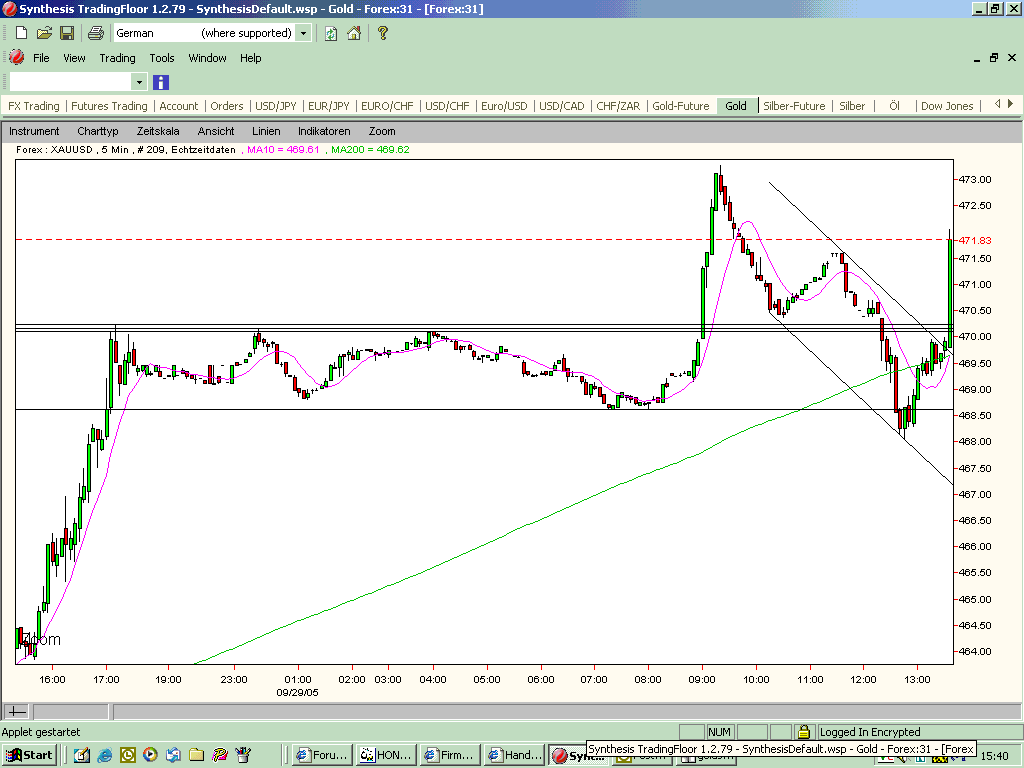Screen dimensions: 1024x768
Task: Switch to the Orders tab
Action: coord(227,106)
